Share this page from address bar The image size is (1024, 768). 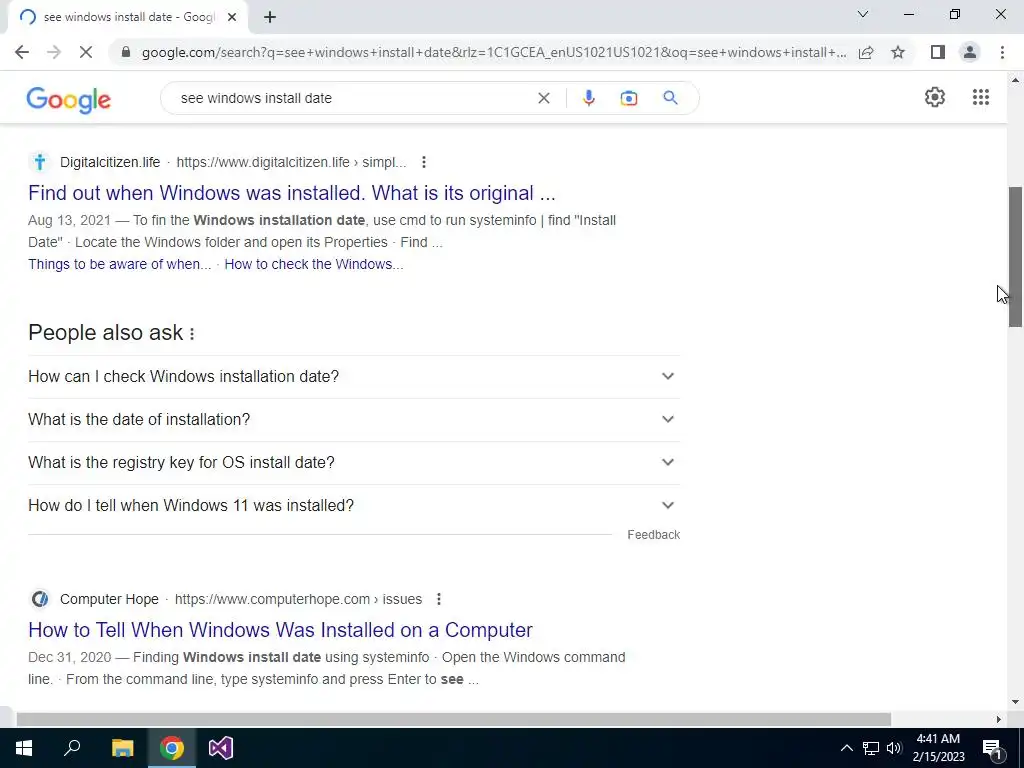click(866, 52)
